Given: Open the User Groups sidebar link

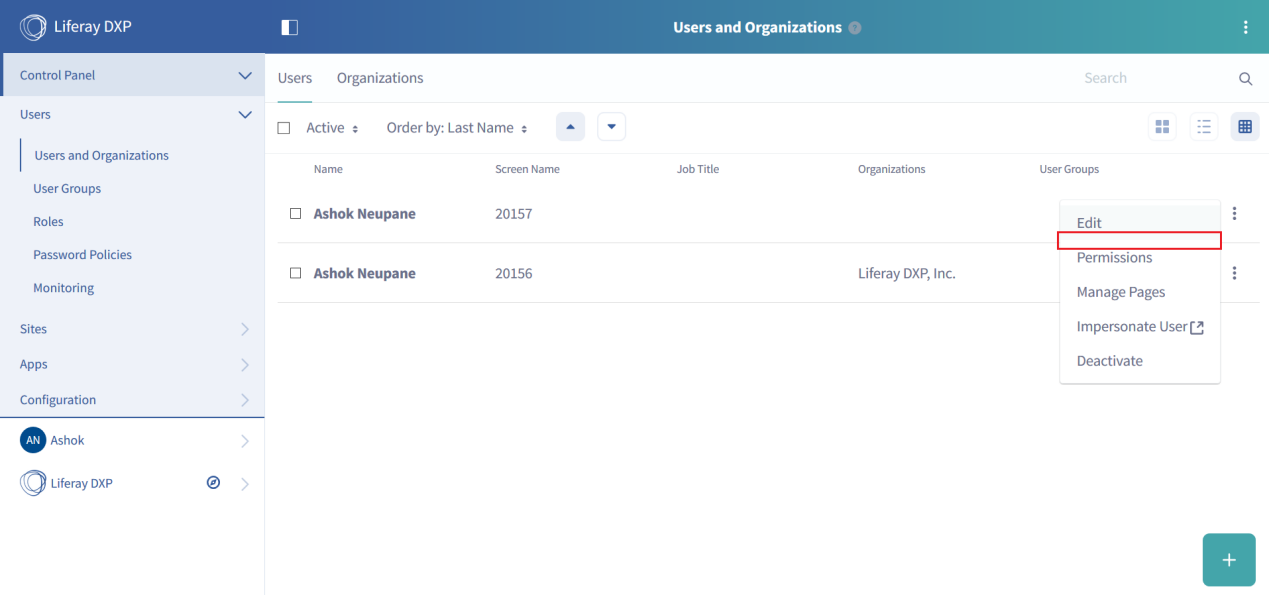Looking at the screenshot, I should [67, 188].
